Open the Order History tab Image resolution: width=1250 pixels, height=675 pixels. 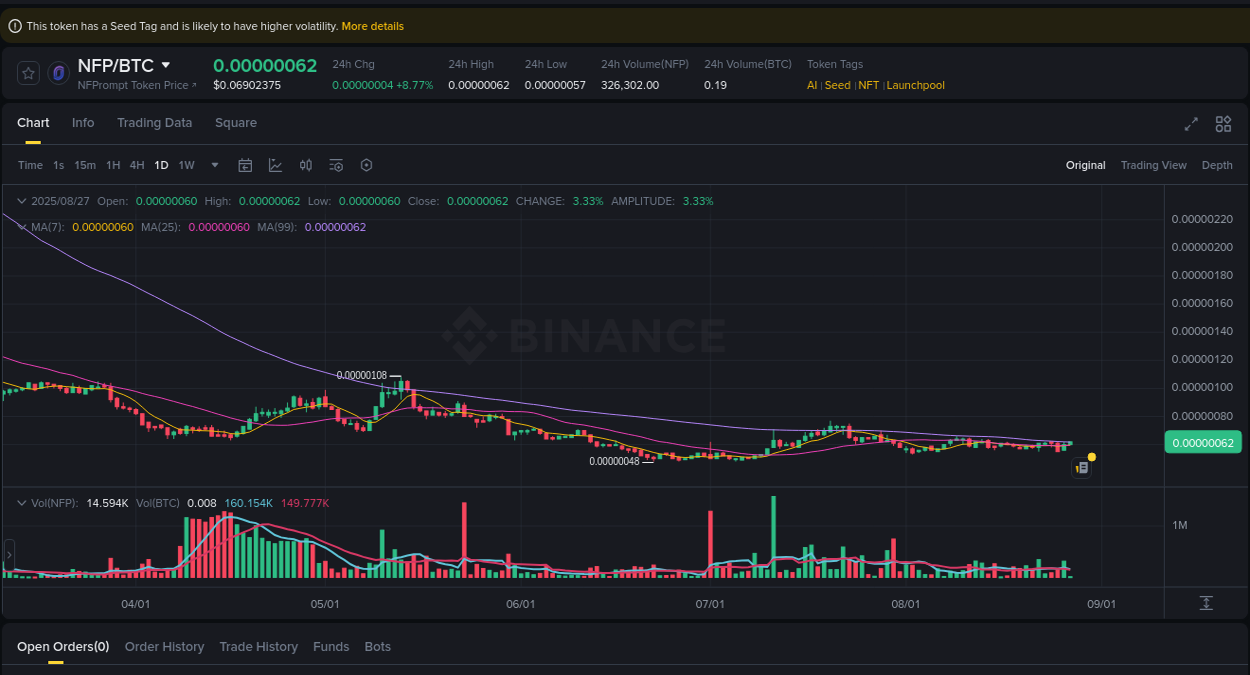tap(164, 646)
